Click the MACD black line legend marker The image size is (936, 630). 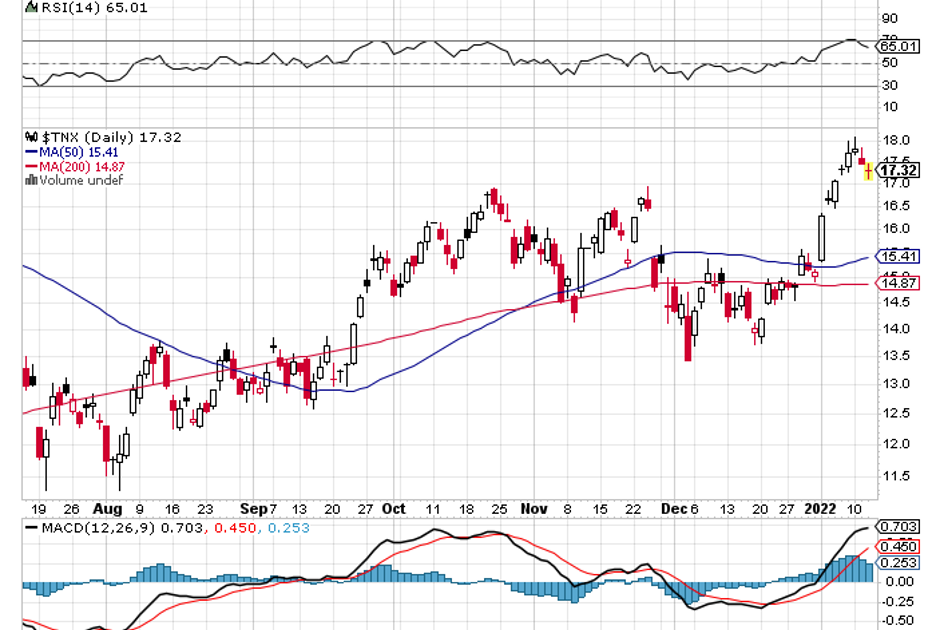30,526
